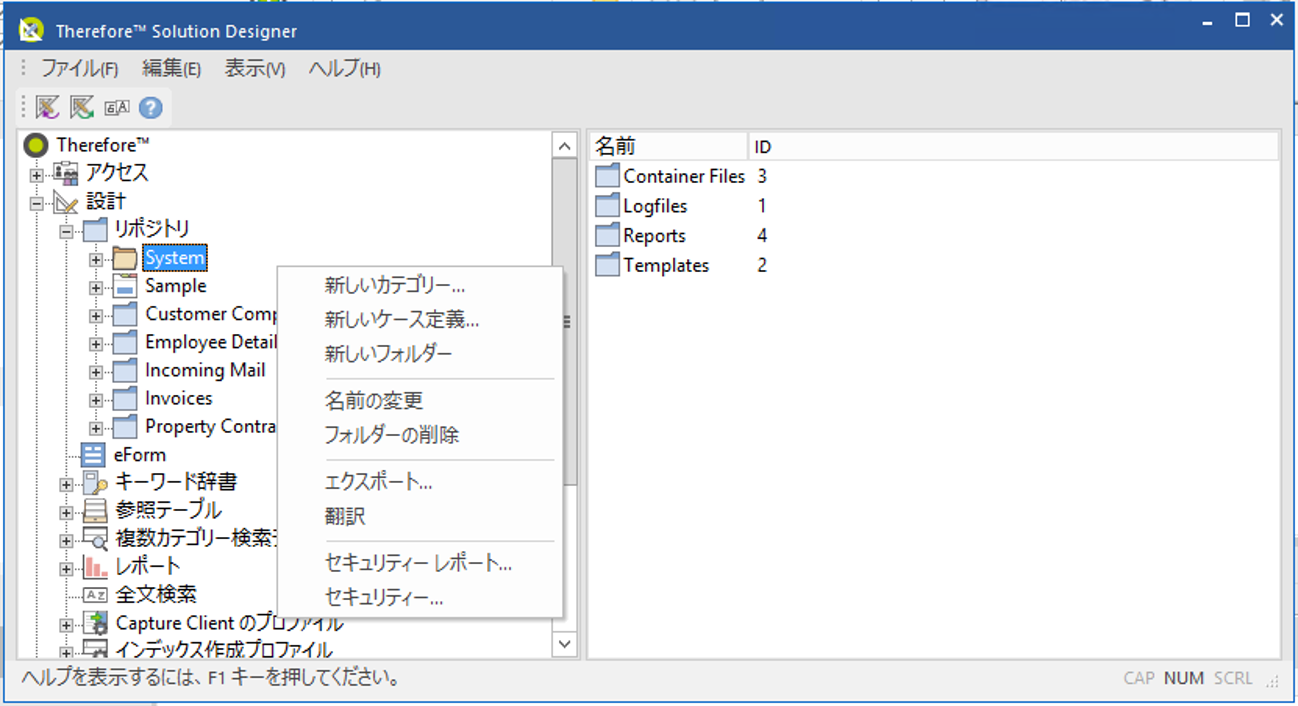The width and height of the screenshot is (1298, 706).
Task: Open the ヘルプ(H) menu
Action: click(345, 69)
